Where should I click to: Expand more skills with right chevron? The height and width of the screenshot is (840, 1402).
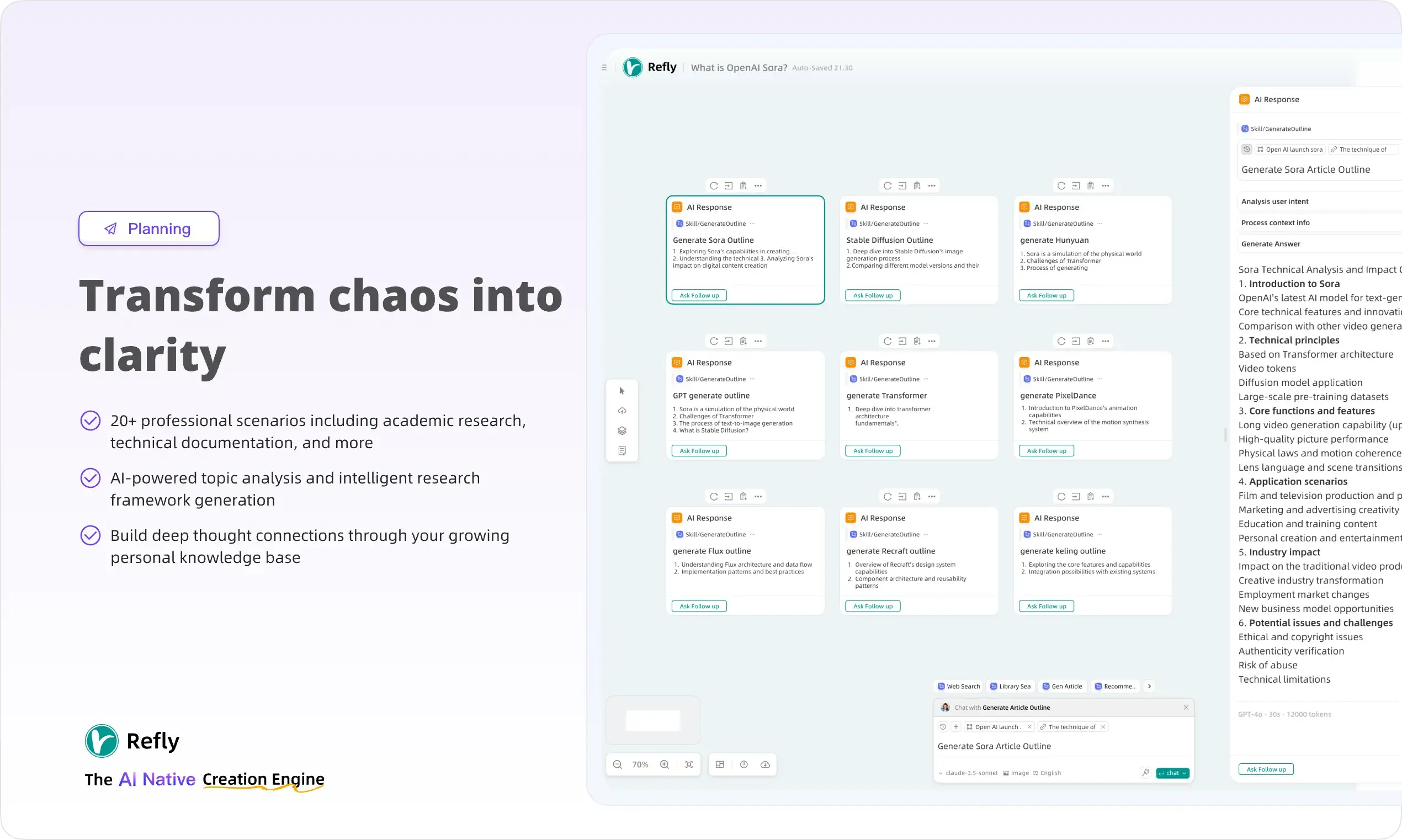[1150, 686]
